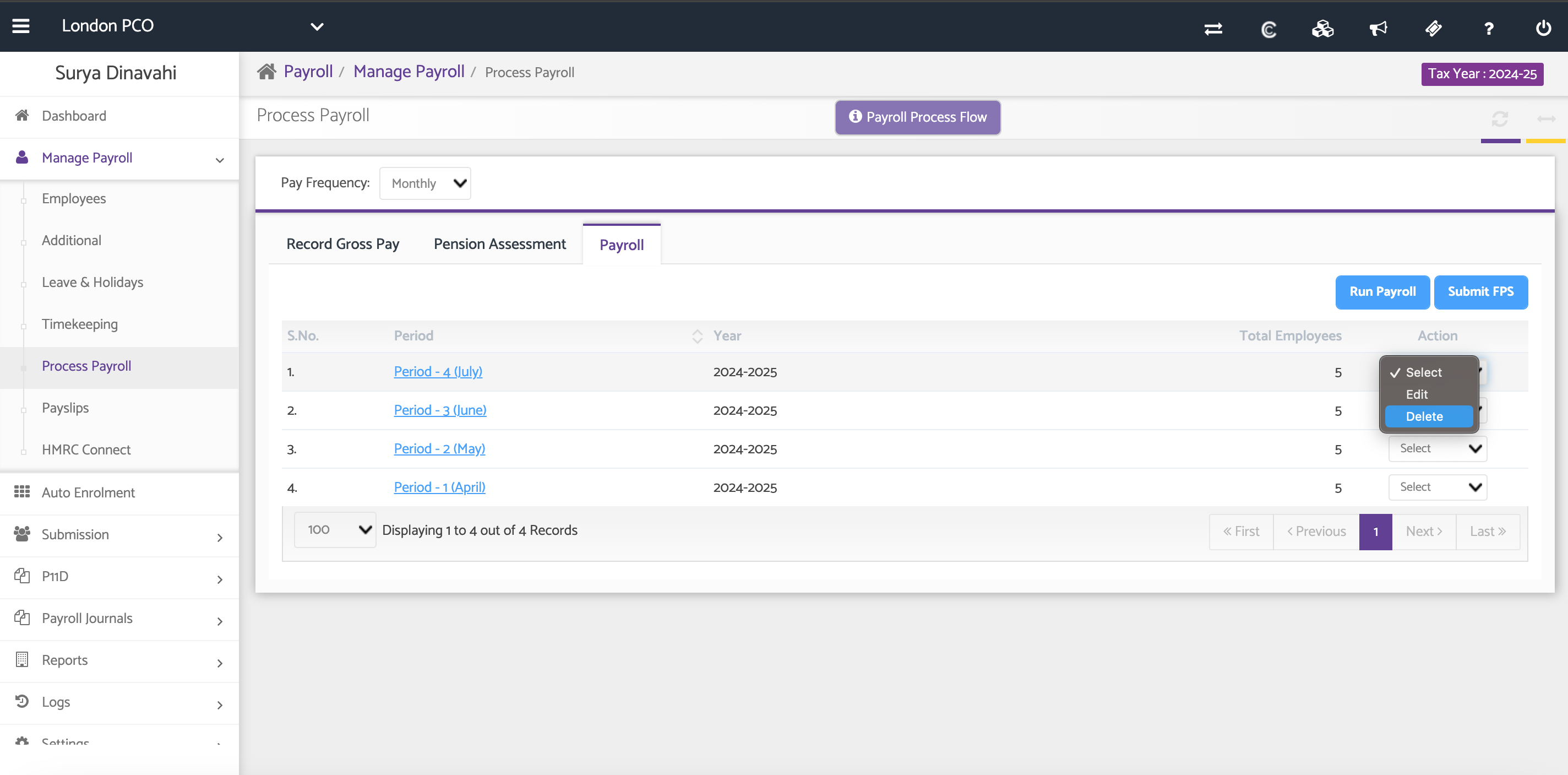Open the 100 records per page dropdown
This screenshot has width=1568, height=775.
[335, 530]
